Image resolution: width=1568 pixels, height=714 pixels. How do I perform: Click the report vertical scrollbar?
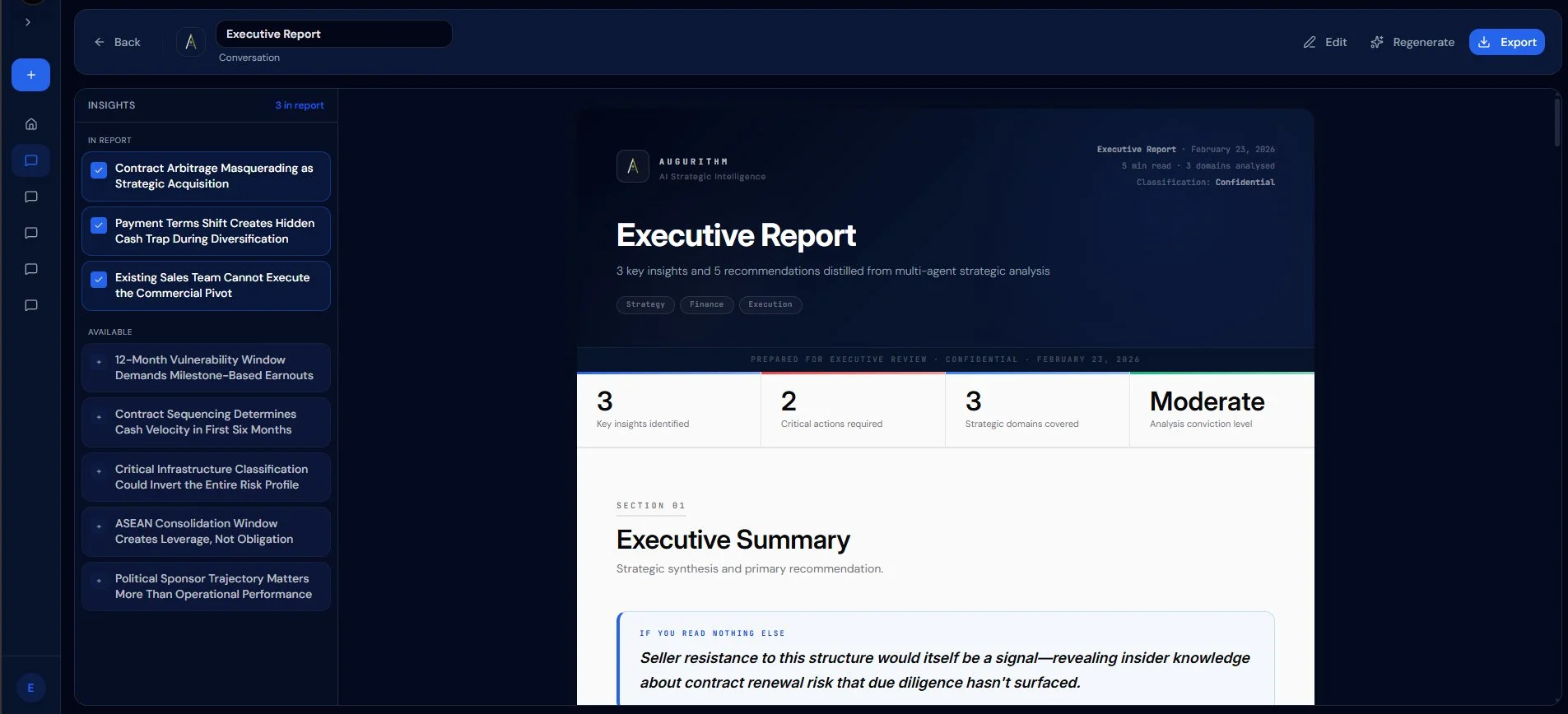(1556, 123)
